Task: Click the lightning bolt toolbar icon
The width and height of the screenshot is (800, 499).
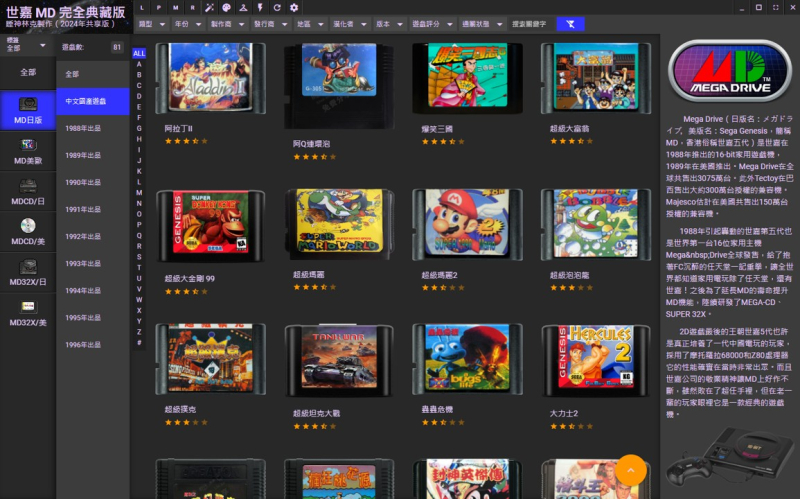Action: 260,8
